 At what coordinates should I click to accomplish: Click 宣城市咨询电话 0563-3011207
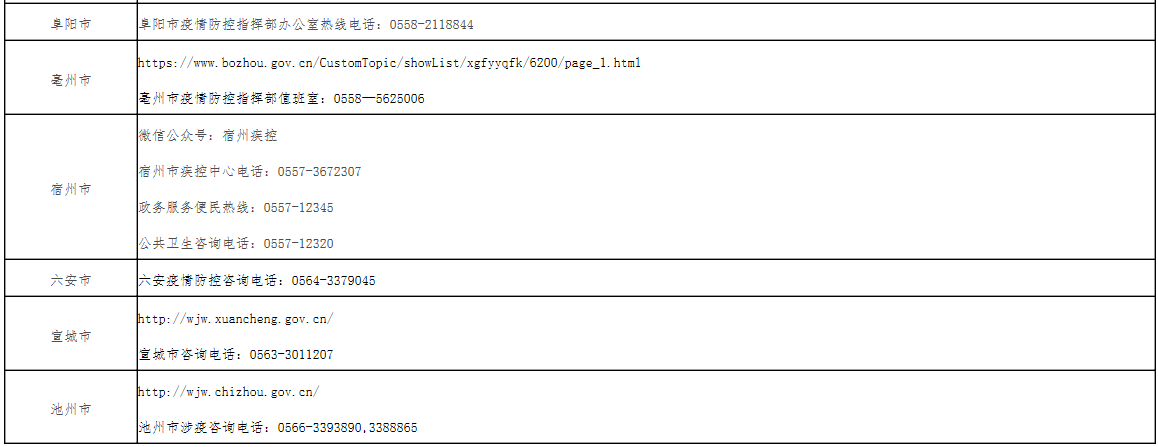pyautogui.click(x=235, y=355)
